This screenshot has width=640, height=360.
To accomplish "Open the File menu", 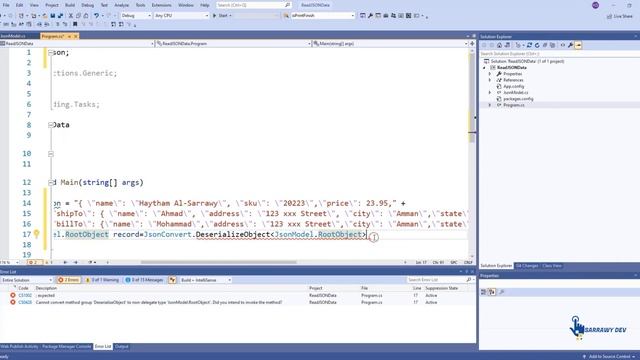I will [x=6, y=5].
